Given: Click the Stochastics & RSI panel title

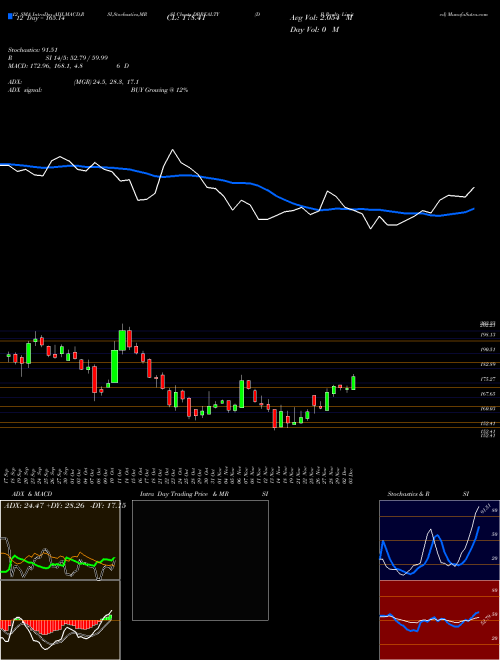Looking at the screenshot, I should click(x=428, y=494).
